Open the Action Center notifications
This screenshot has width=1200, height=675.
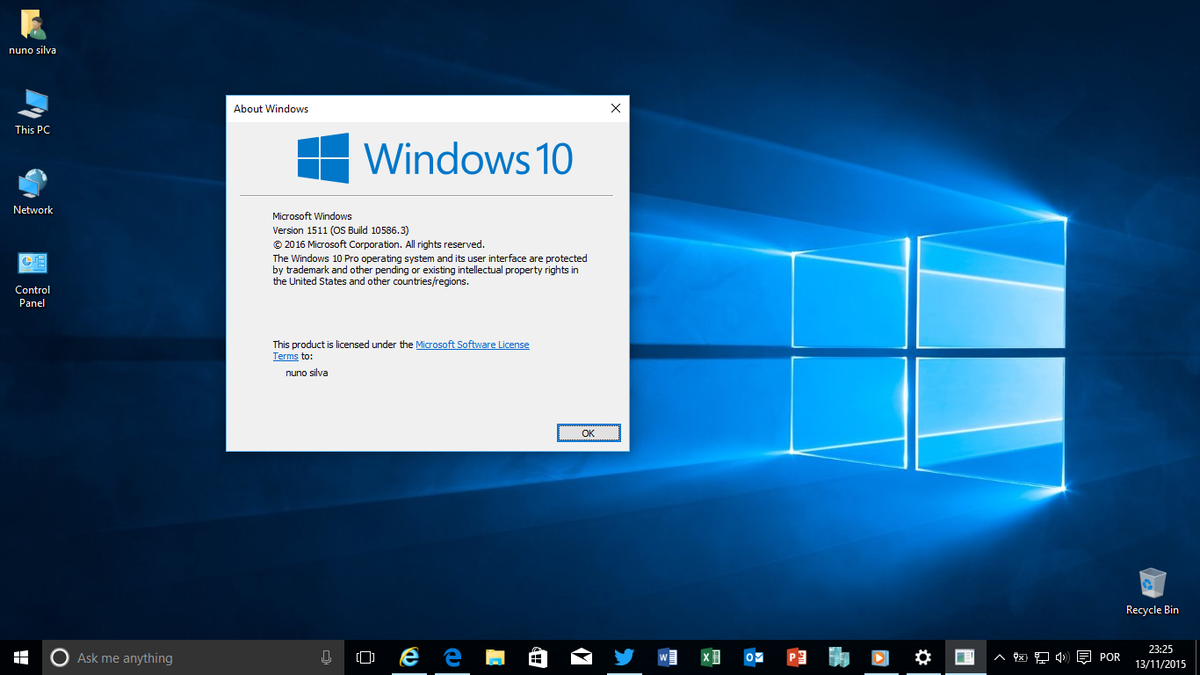tap(1083, 657)
